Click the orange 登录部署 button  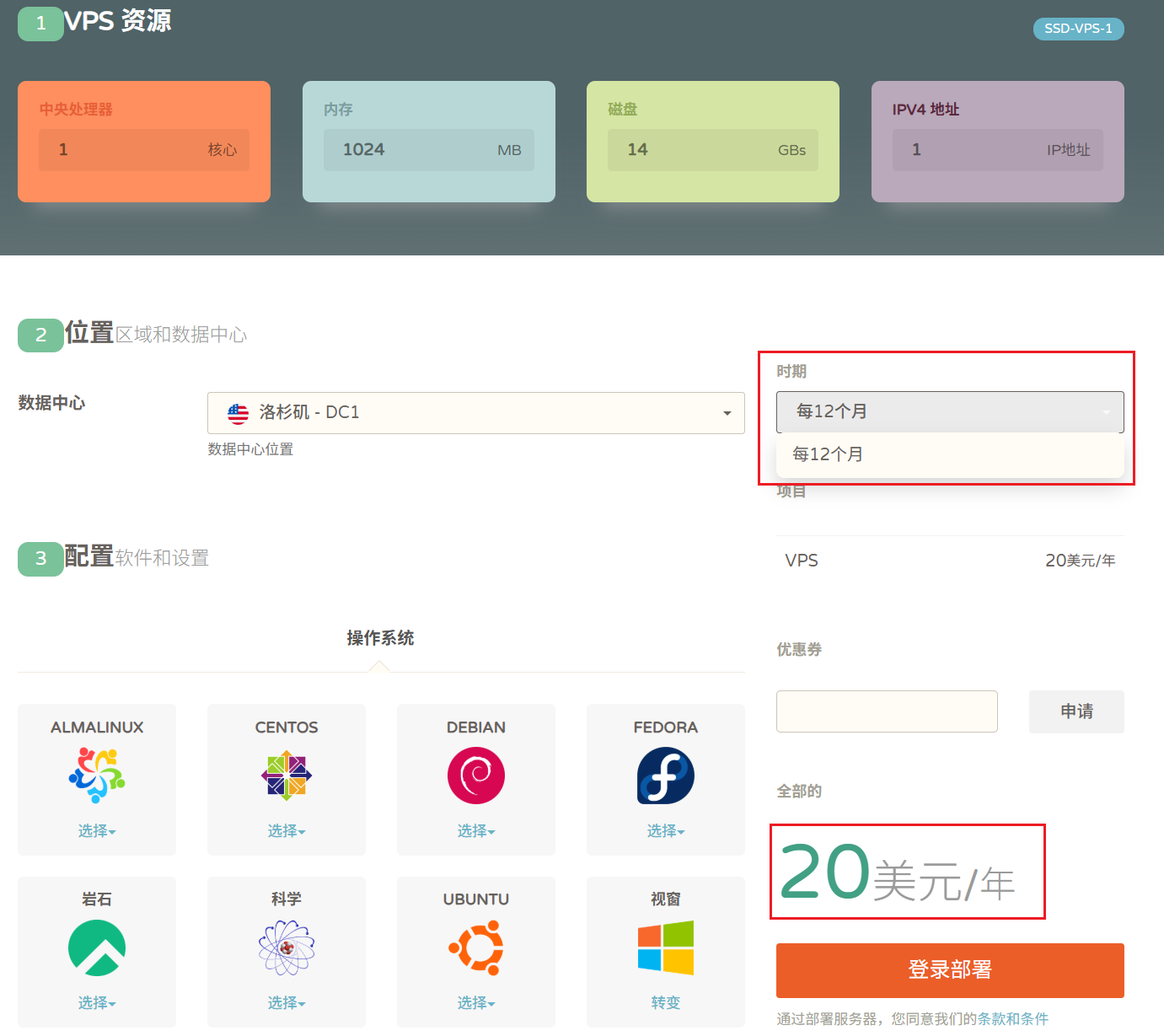pyautogui.click(x=950, y=970)
